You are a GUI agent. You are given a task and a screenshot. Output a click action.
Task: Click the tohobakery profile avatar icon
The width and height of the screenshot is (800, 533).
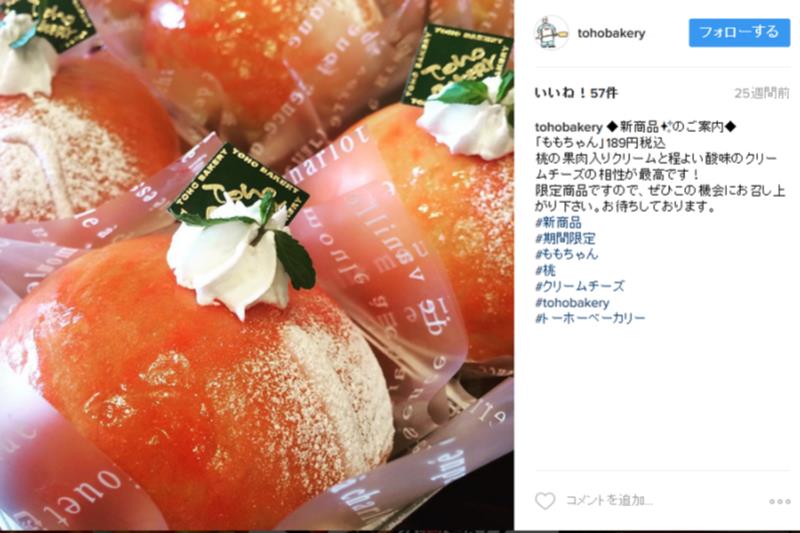click(551, 33)
